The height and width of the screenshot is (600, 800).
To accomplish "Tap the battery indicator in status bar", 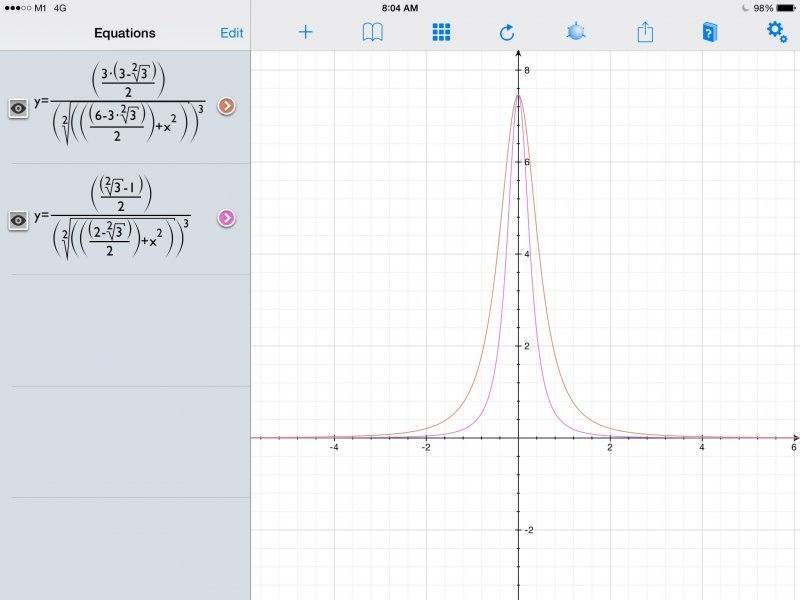I will point(785,8).
